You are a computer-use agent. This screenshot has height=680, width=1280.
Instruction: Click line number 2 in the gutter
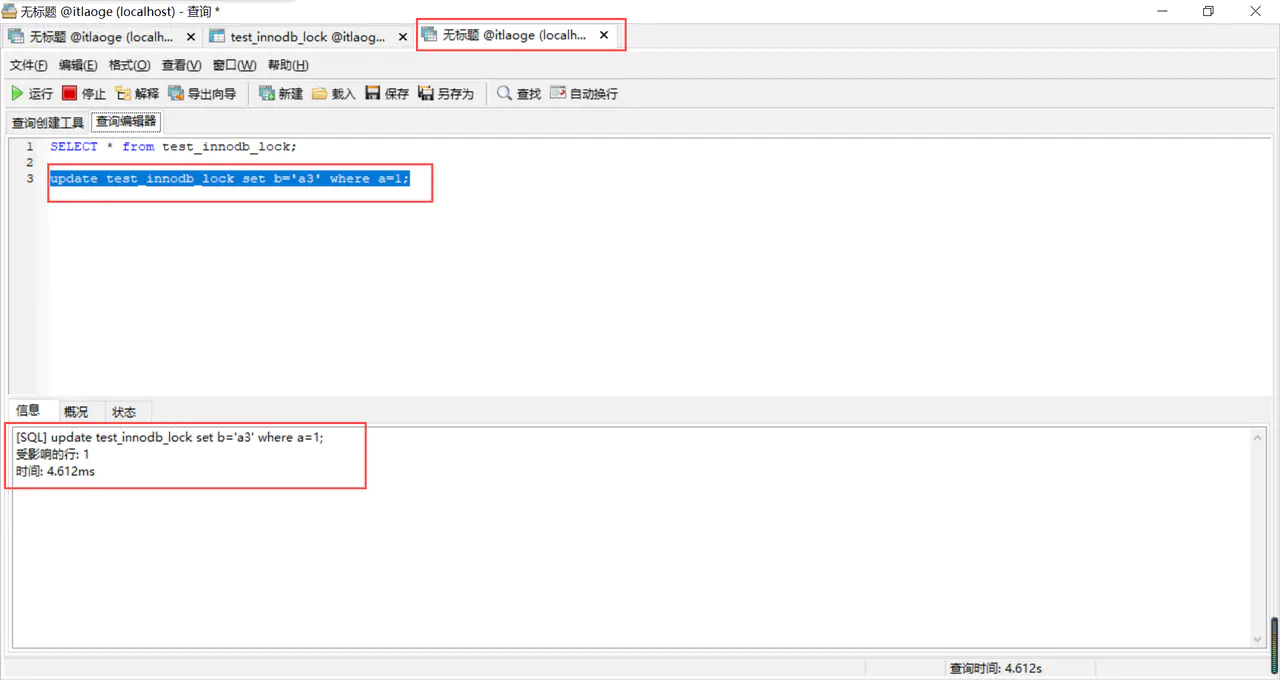(30, 162)
